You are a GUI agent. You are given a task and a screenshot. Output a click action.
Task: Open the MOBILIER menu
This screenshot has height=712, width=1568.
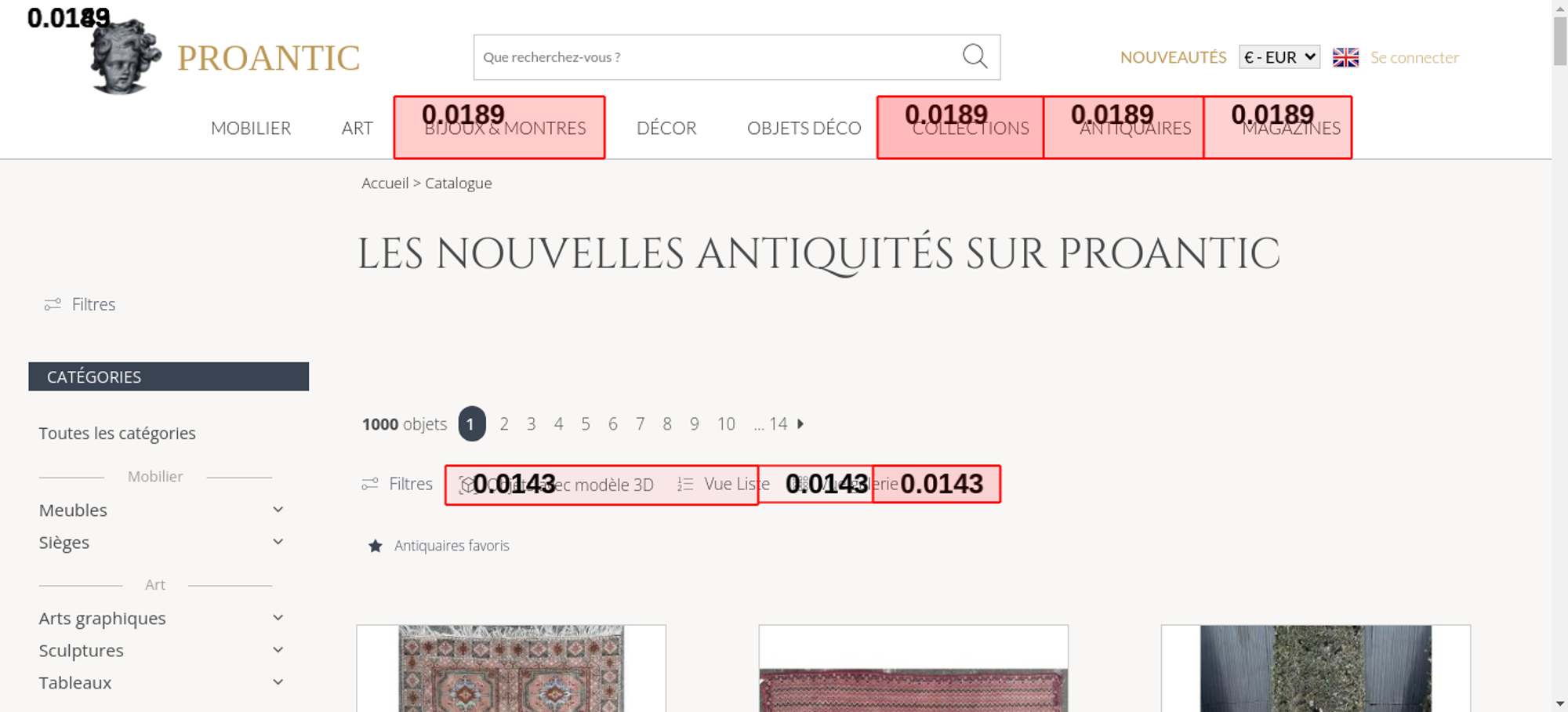coord(251,128)
